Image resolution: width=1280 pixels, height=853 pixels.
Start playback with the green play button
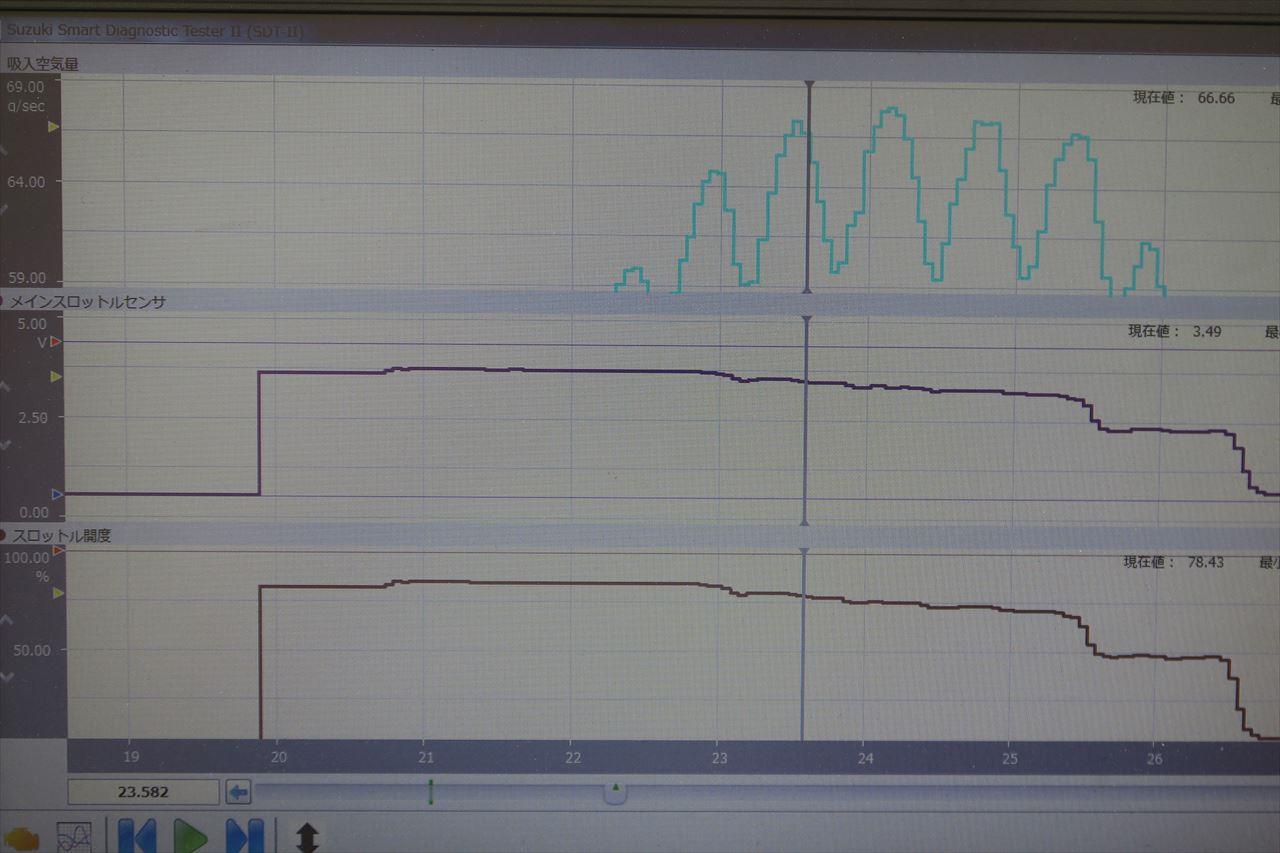tap(190, 836)
